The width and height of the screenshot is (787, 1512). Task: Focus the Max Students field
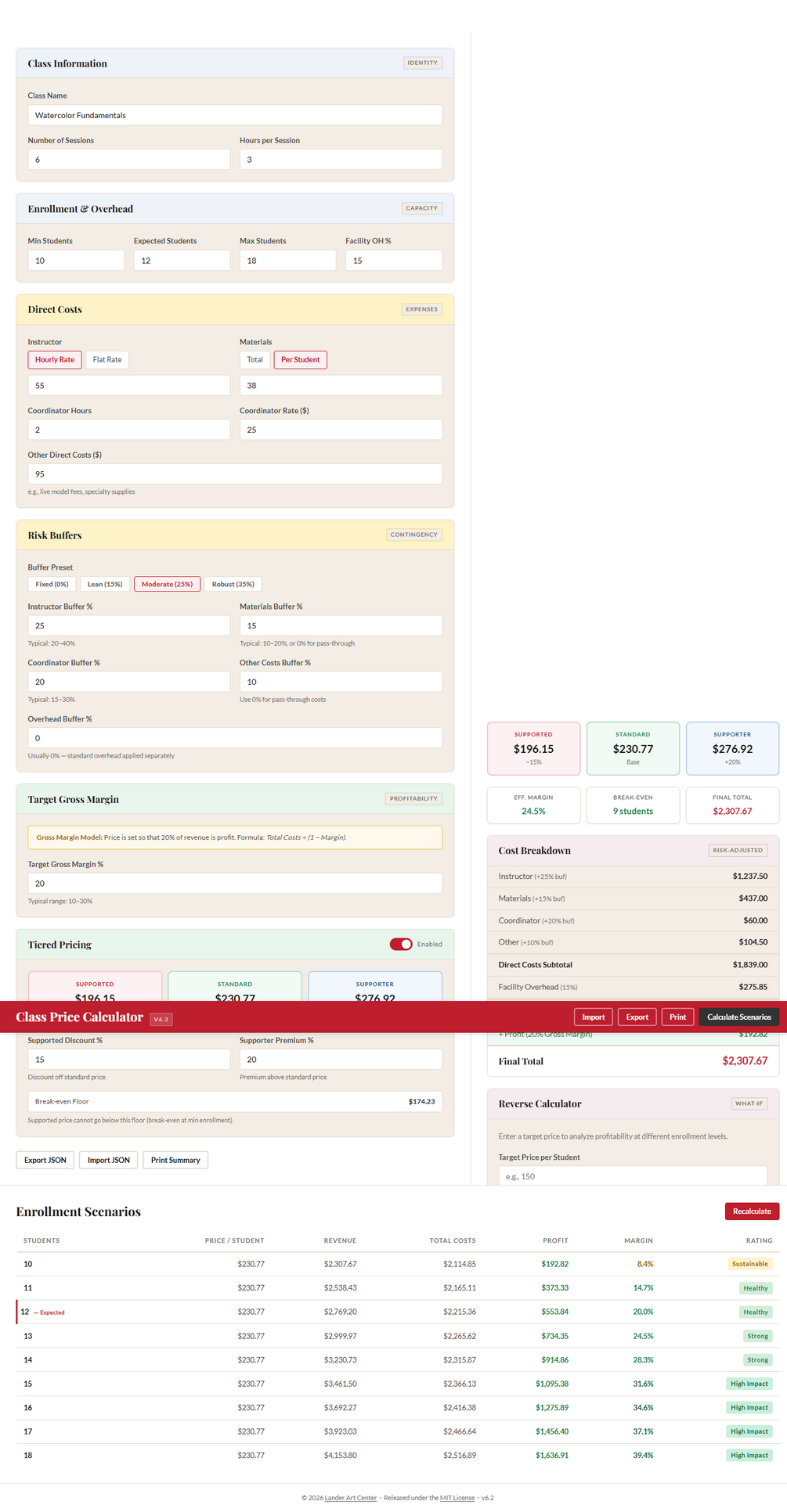[287, 261]
